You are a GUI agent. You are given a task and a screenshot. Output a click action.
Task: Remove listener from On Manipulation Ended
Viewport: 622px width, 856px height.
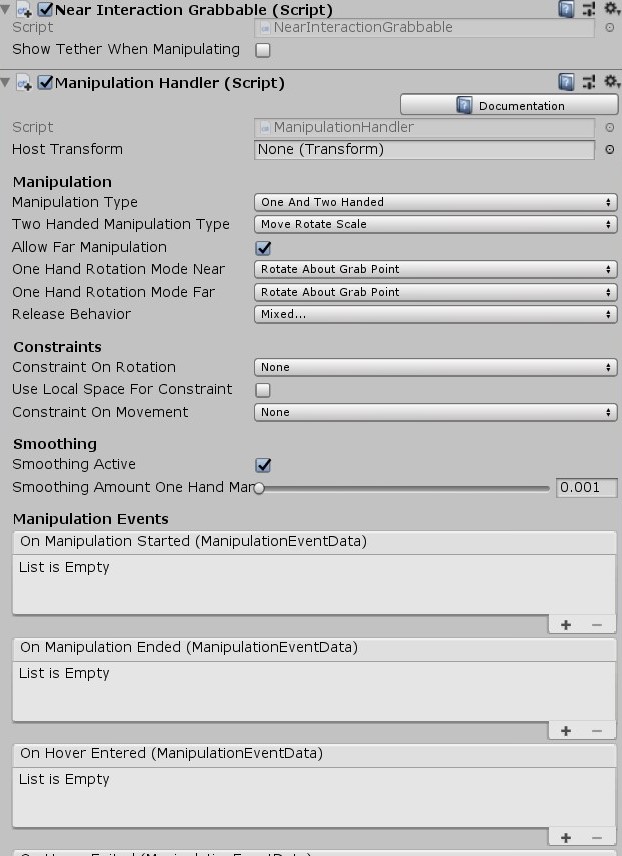(x=596, y=731)
